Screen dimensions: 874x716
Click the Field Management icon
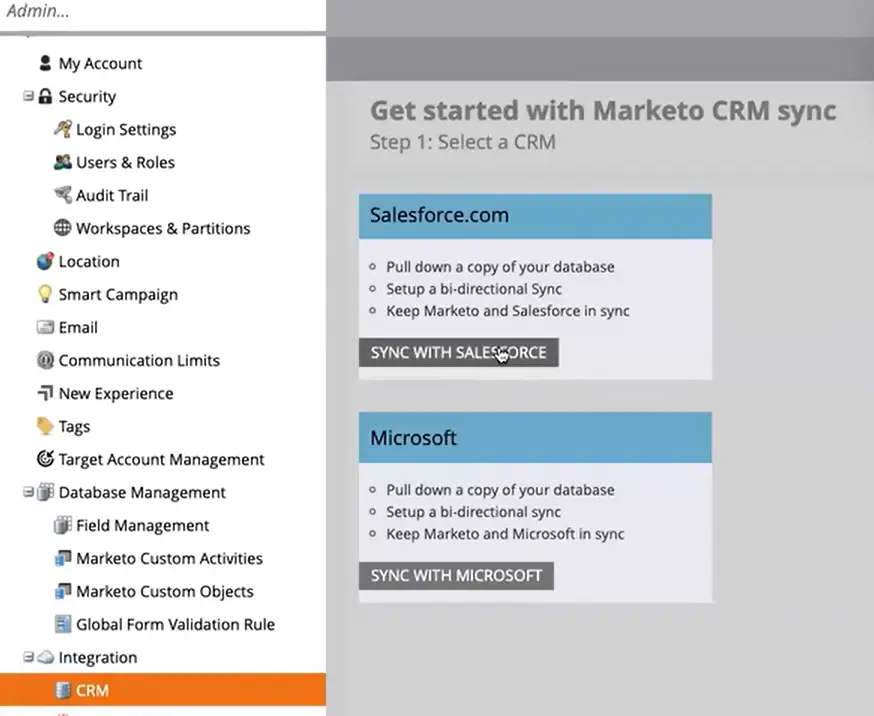(x=63, y=525)
